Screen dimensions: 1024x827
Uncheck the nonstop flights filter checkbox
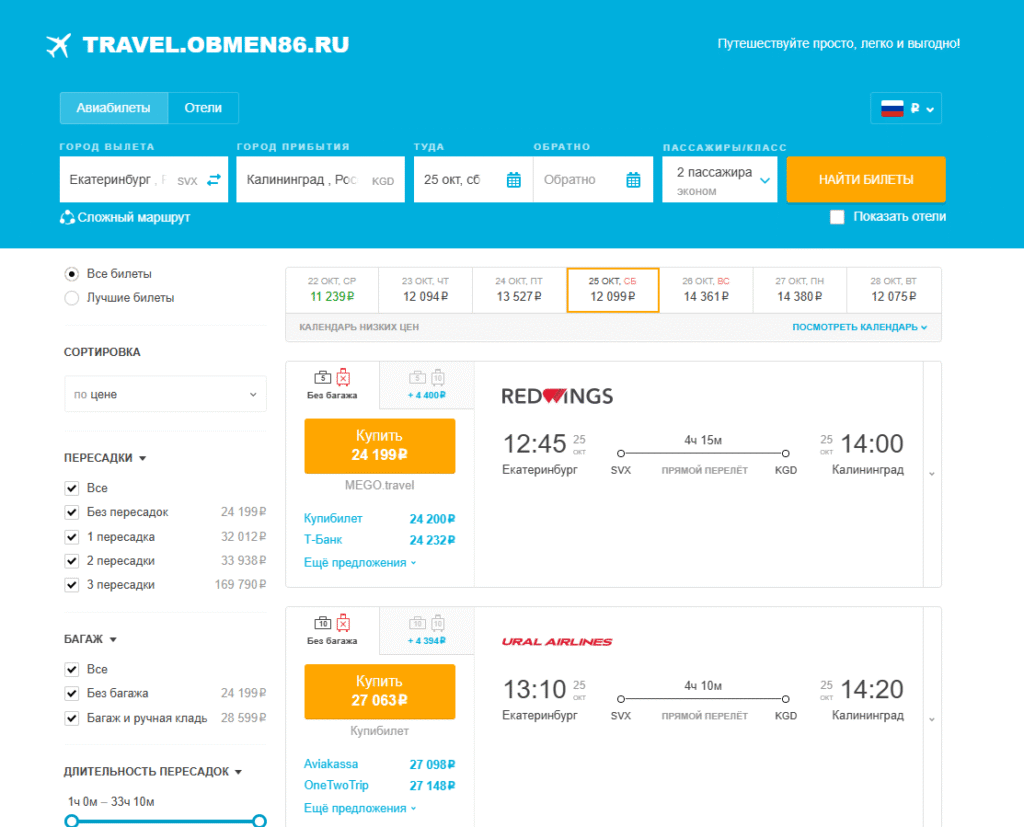pyautogui.click(x=71, y=512)
